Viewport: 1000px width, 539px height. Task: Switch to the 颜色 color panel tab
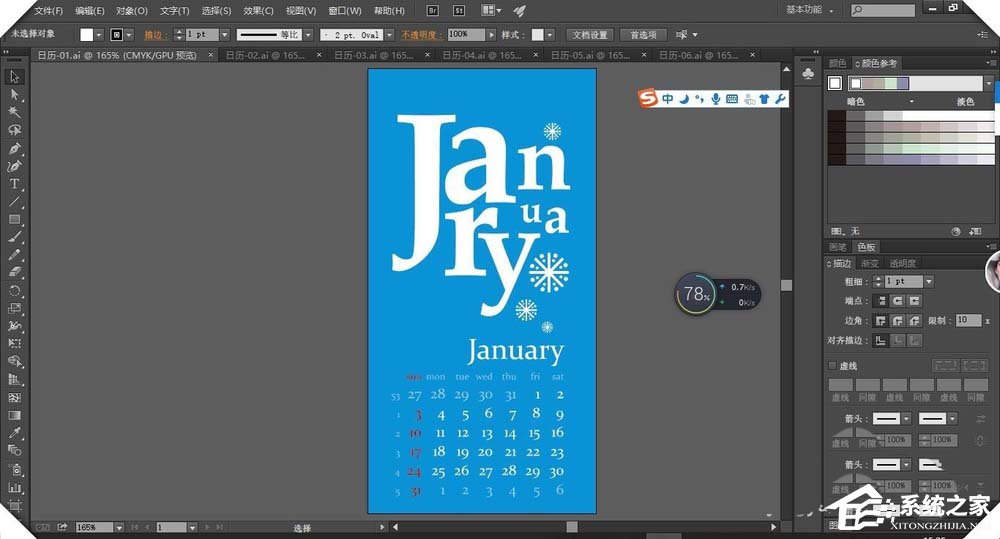click(x=837, y=63)
